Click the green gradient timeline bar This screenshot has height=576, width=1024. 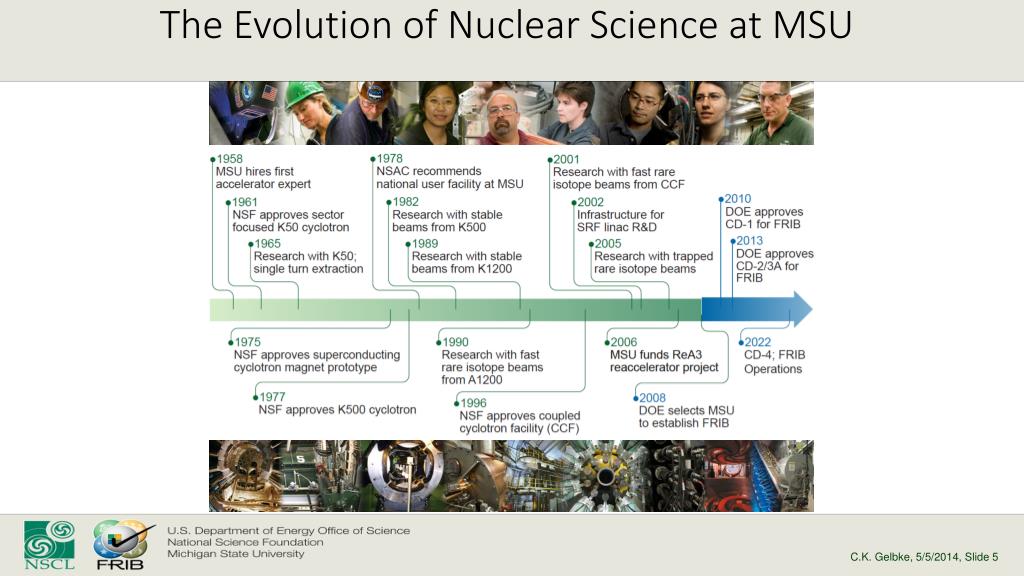(x=455, y=310)
